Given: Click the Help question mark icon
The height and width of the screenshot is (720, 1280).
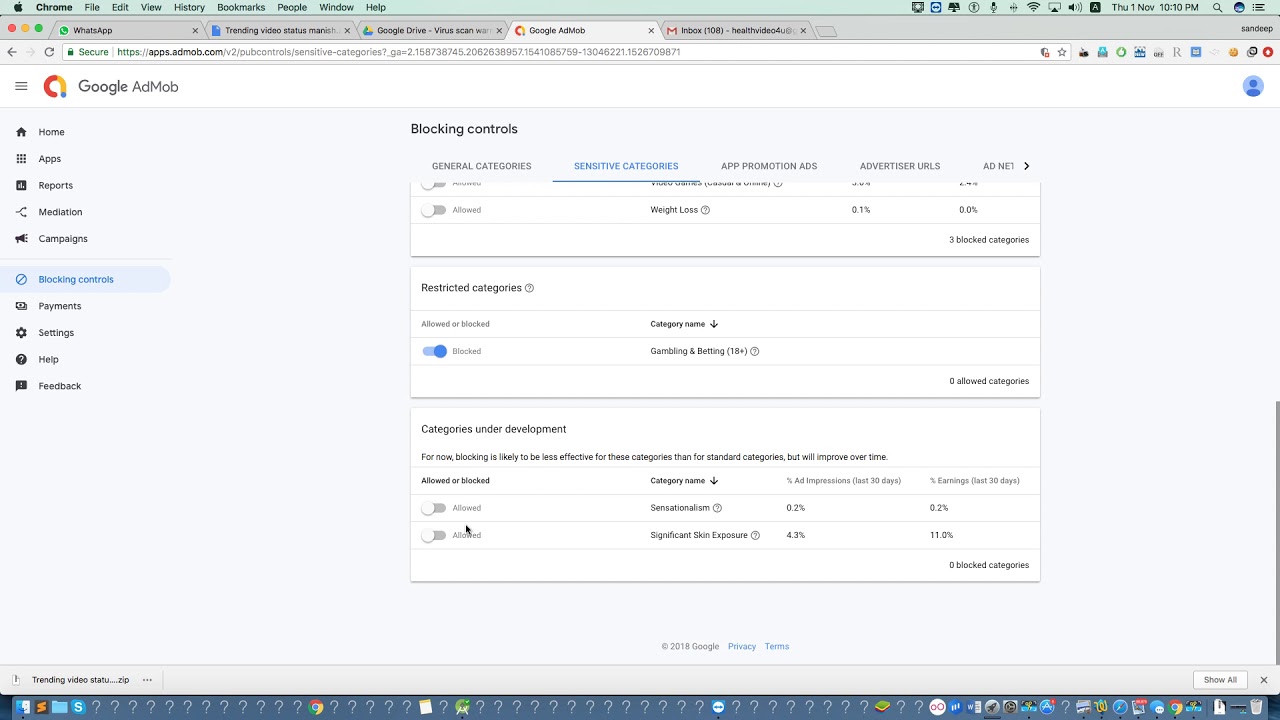Looking at the screenshot, I should (21, 359).
